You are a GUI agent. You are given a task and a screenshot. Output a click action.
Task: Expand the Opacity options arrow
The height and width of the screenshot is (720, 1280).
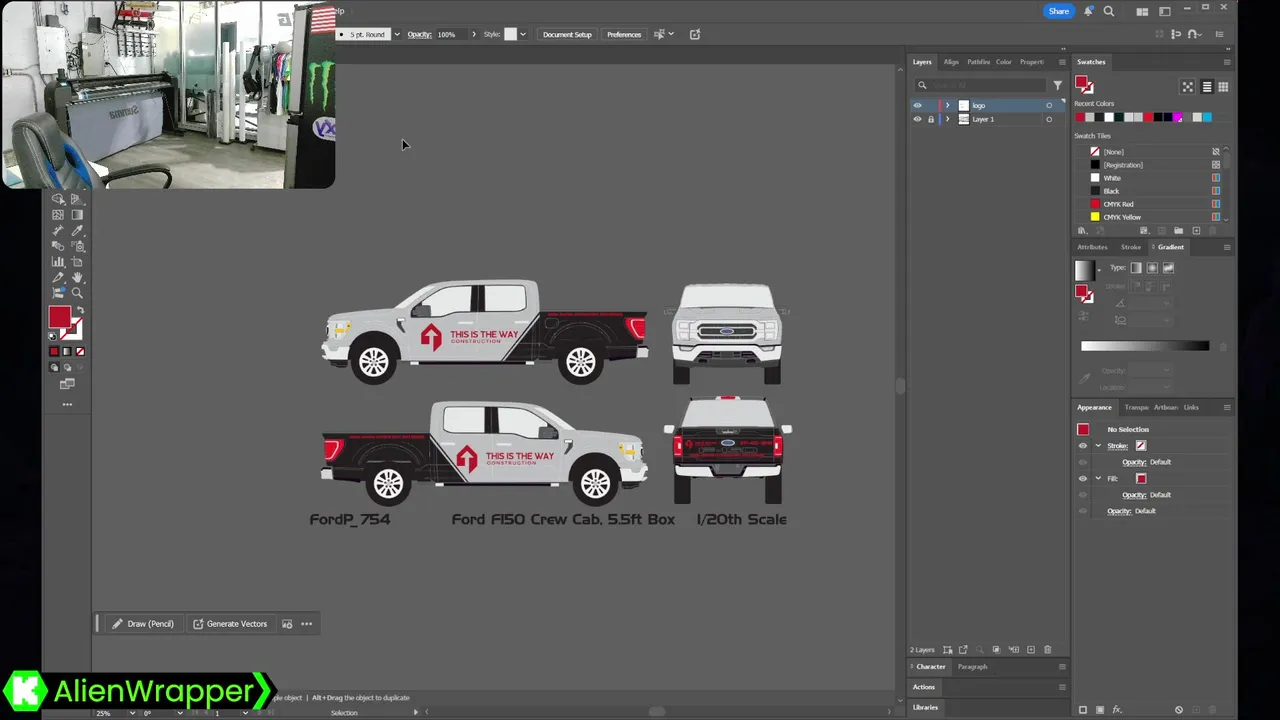[x=474, y=34]
